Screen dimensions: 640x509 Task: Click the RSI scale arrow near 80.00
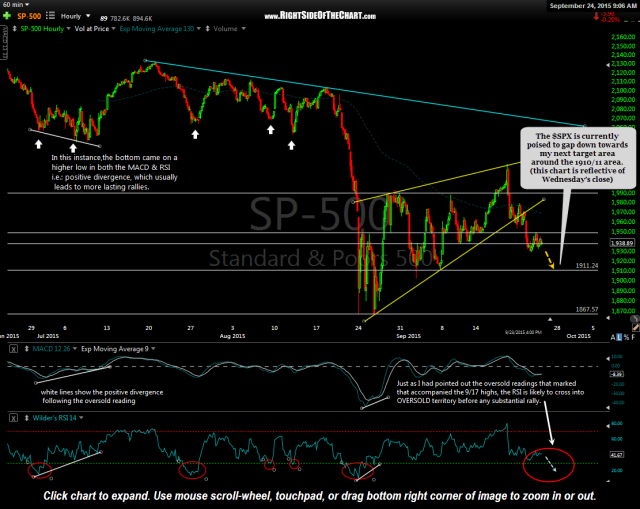(x=608, y=425)
